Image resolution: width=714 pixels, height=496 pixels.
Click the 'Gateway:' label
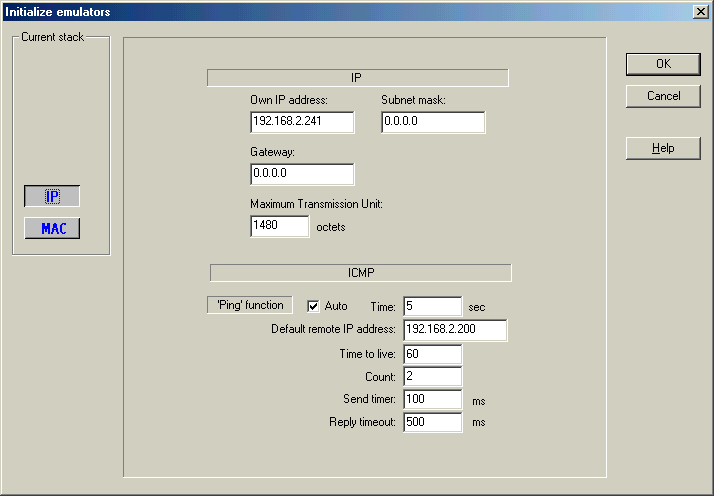click(x=272, y=152)
